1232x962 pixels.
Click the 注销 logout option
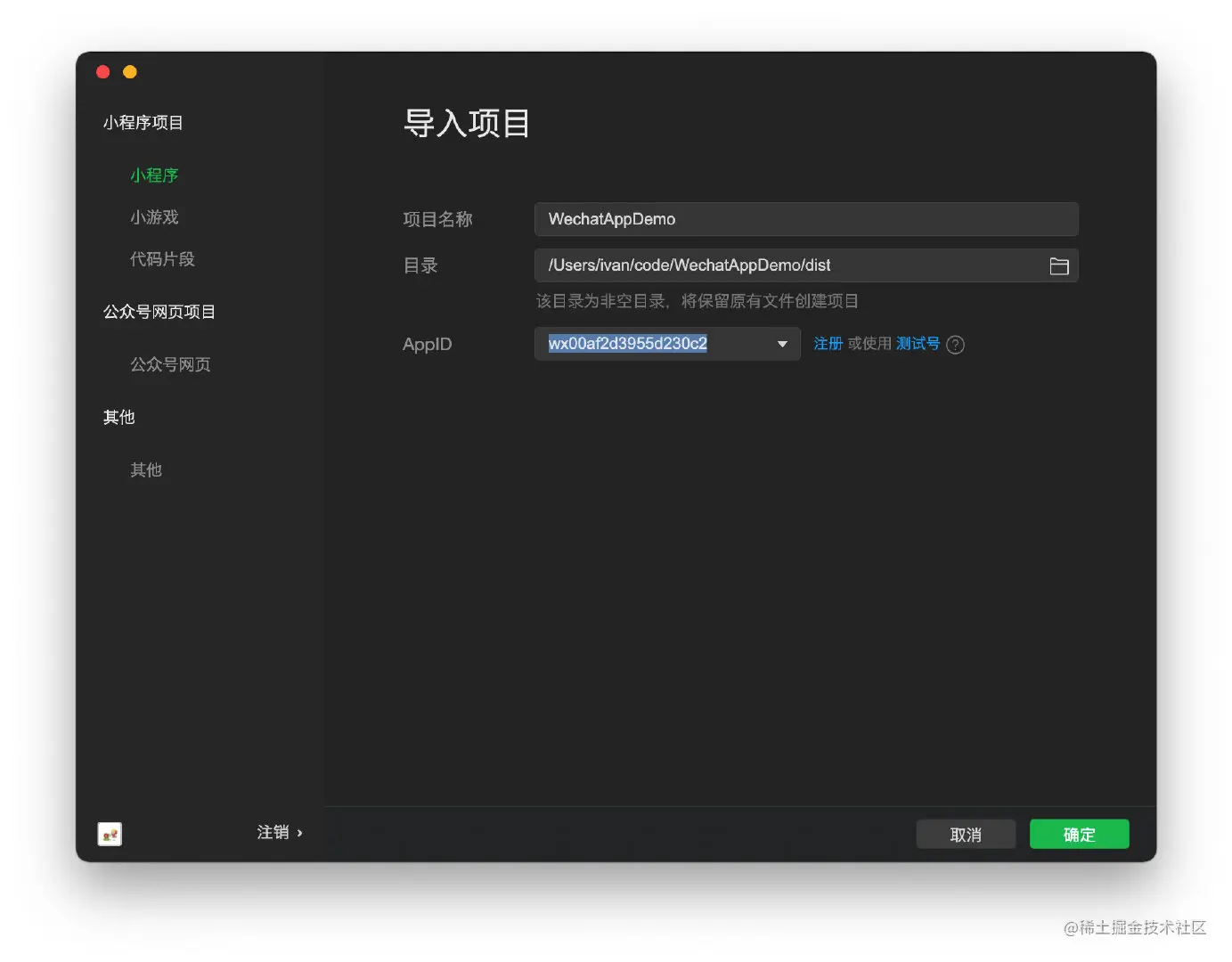click(273, 832)
